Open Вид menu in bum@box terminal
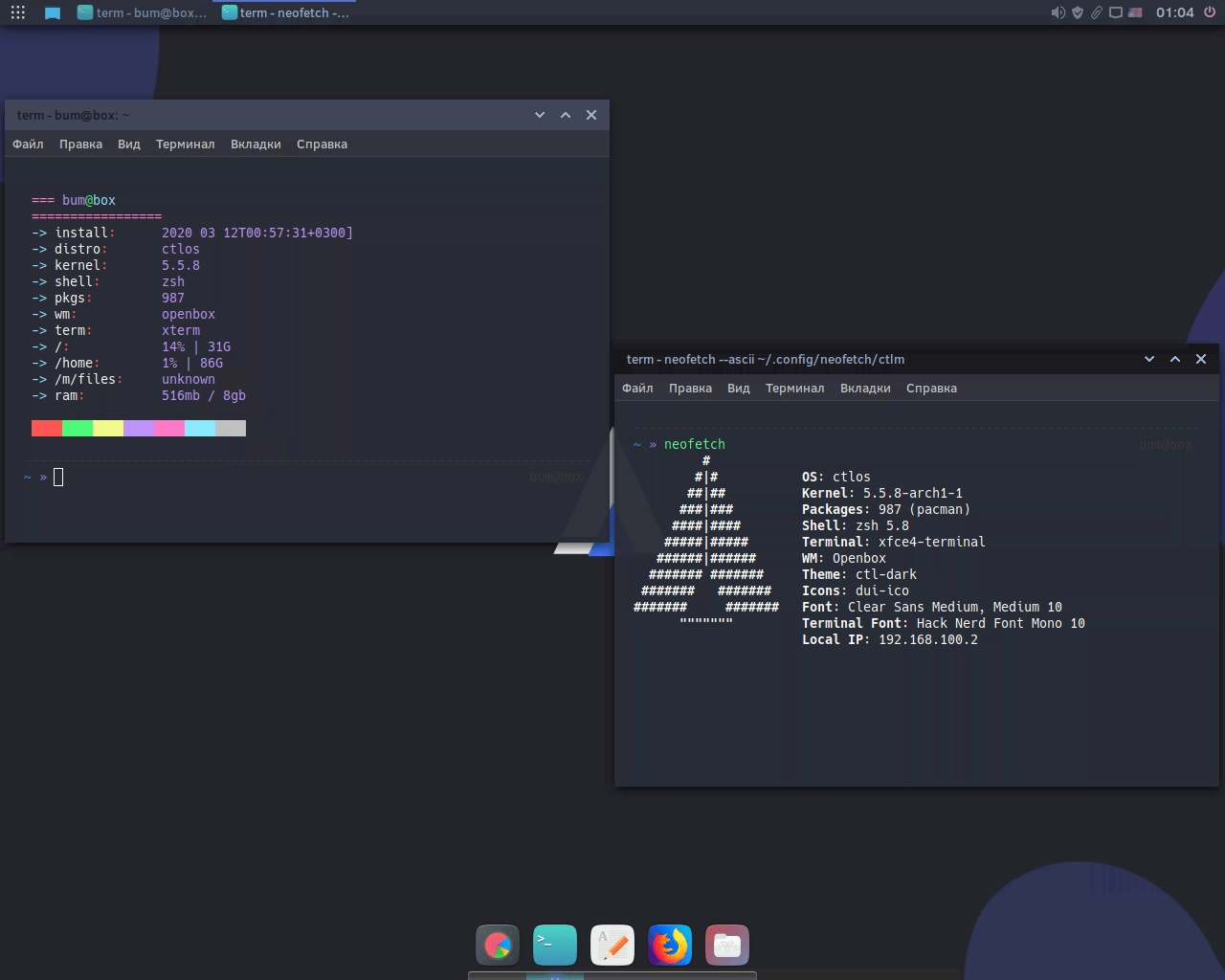1225x980 pixels. click(129, 144)
